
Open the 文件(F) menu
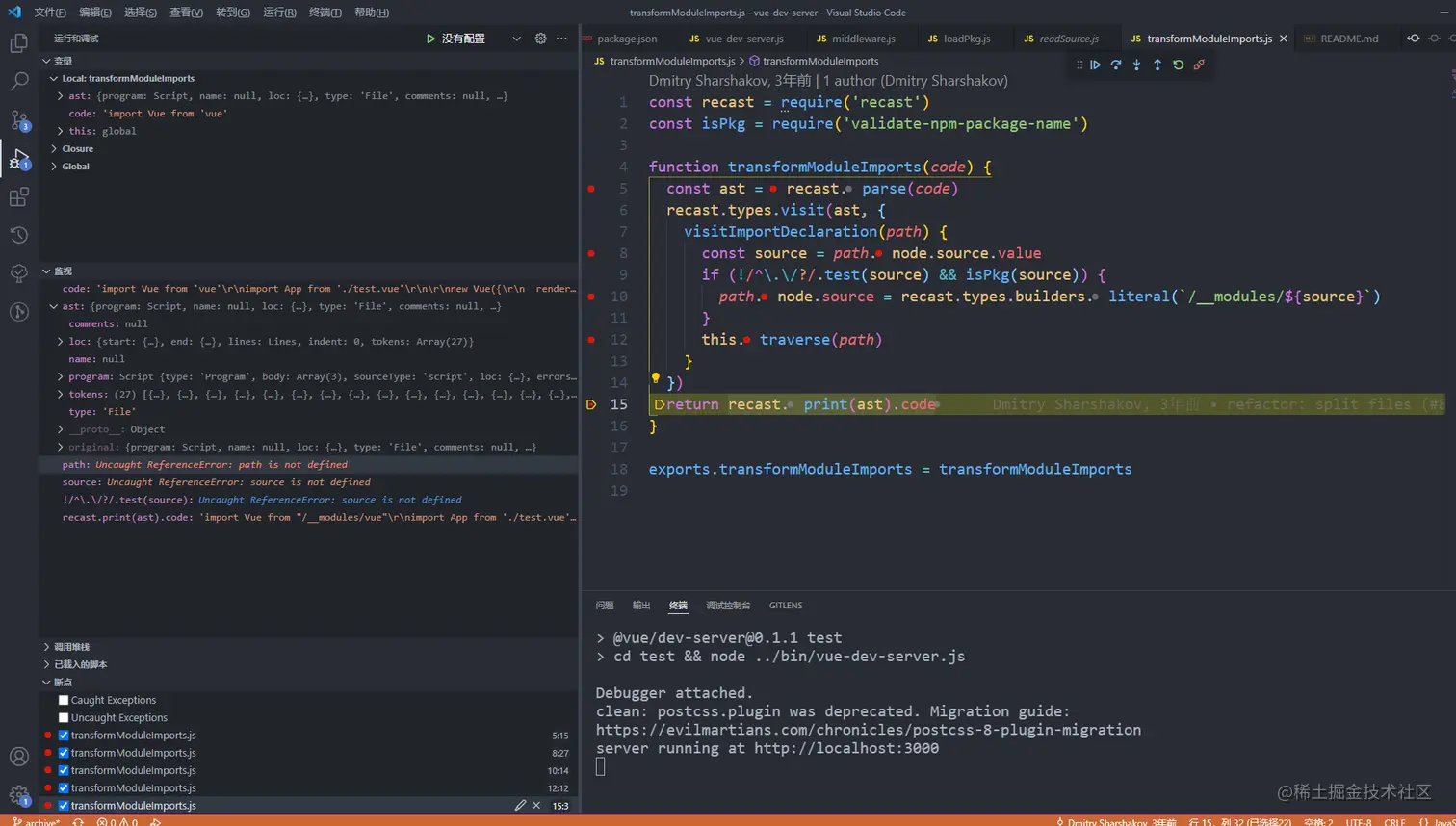(50, 13)
